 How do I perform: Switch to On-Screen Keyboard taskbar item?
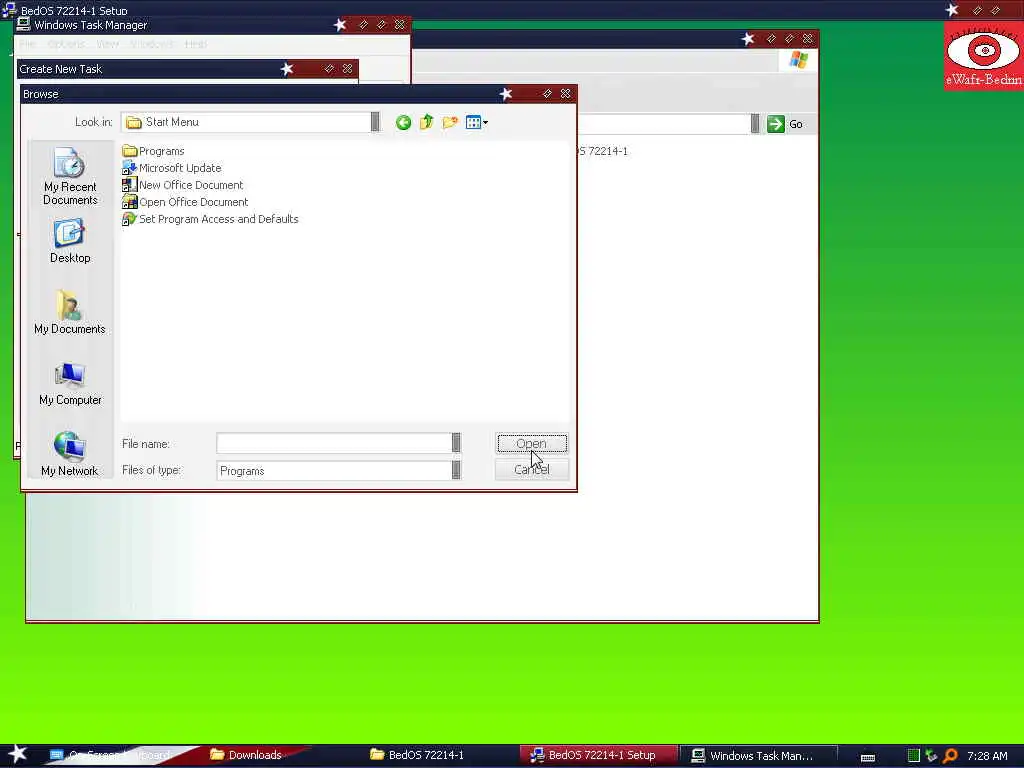[118, 755]
